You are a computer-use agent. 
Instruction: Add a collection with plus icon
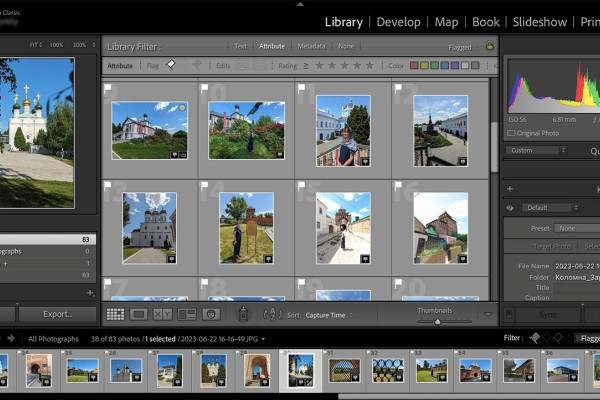coord(90,293)
